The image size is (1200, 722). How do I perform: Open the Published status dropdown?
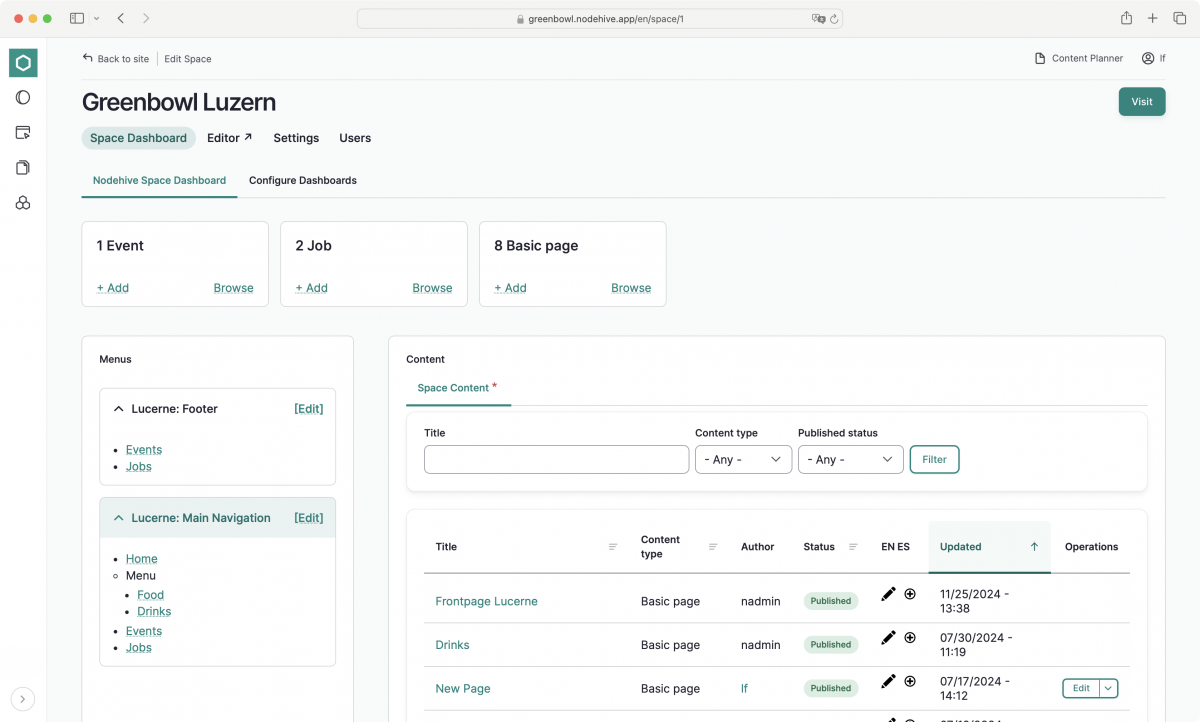(851, 460)
